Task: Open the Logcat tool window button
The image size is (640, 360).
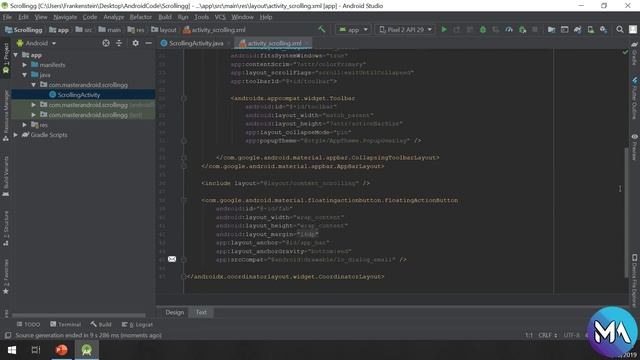Action: pos(137,324)
